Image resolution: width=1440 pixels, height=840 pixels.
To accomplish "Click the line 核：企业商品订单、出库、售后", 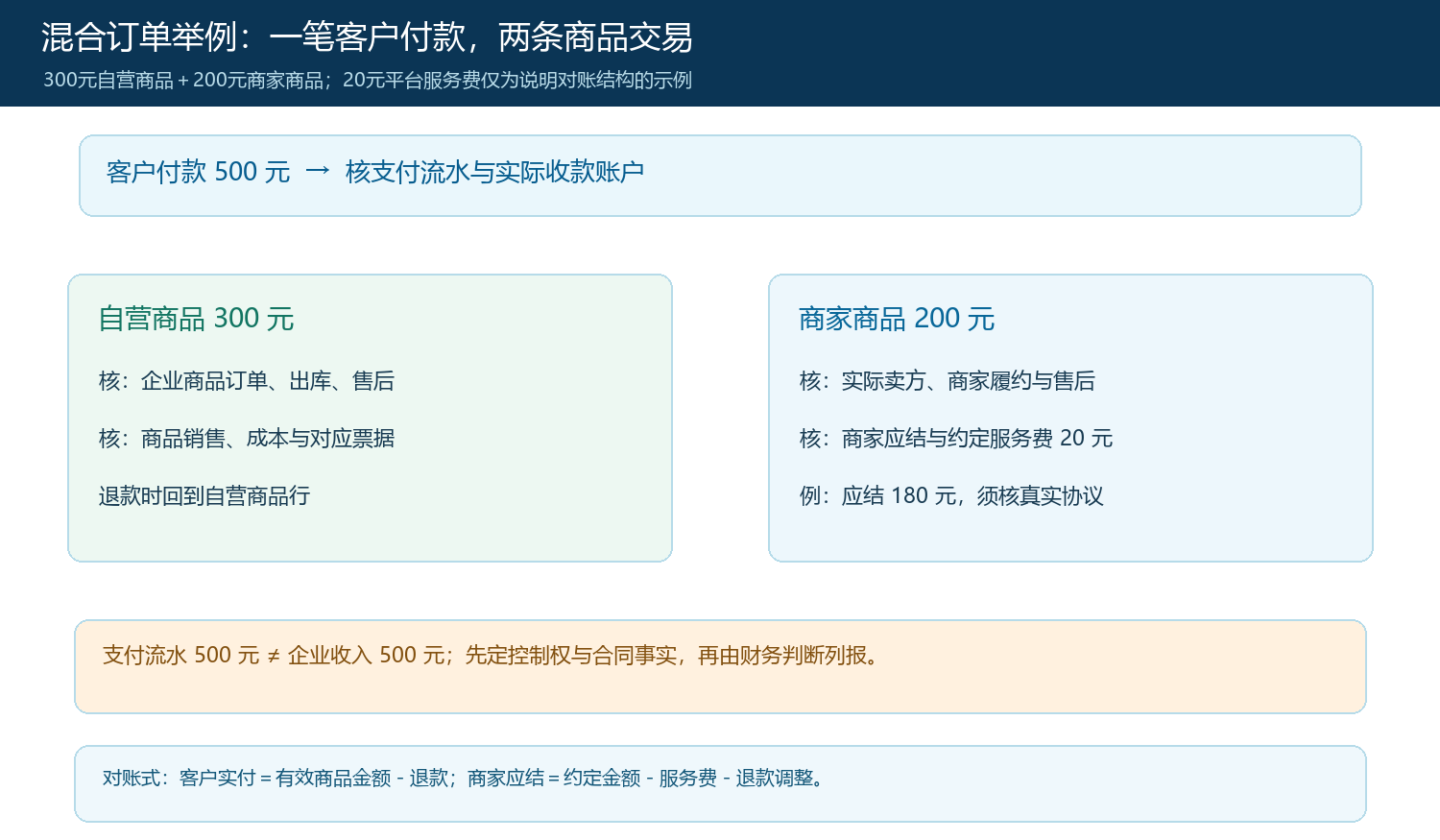I will (x=247, y=381).
